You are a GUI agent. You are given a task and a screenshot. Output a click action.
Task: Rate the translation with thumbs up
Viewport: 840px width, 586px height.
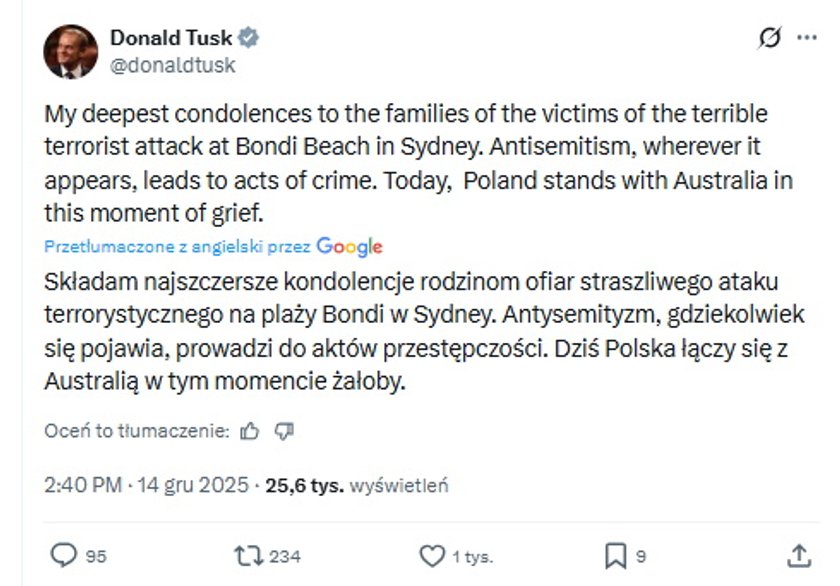[250, 431]
